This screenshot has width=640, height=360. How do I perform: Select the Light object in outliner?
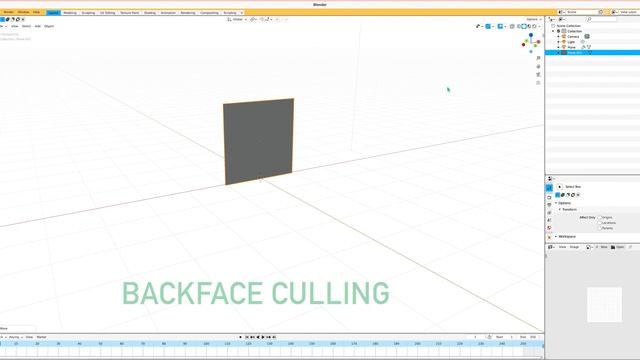coord(571,42)
